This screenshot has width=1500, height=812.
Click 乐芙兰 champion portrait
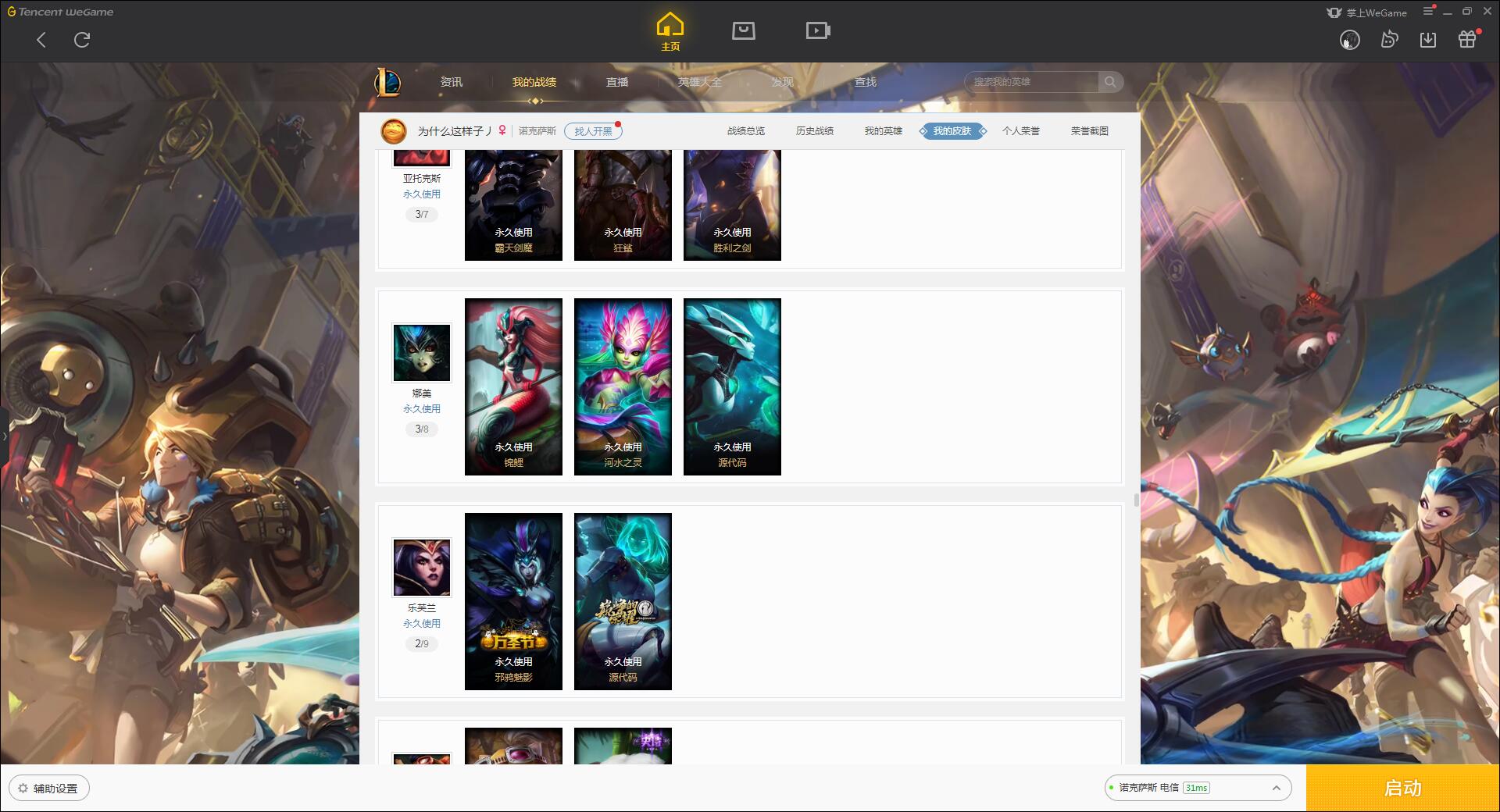[422, 568]
